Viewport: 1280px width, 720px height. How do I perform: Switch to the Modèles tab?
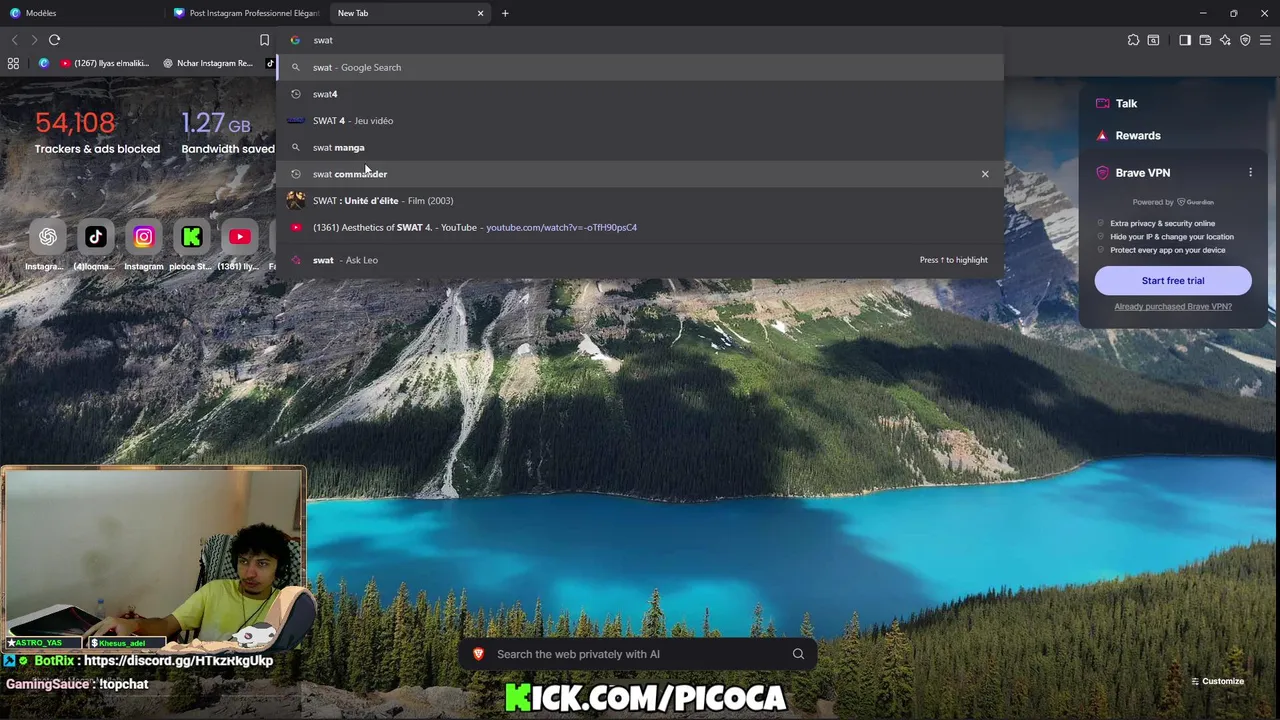[83, 13]
